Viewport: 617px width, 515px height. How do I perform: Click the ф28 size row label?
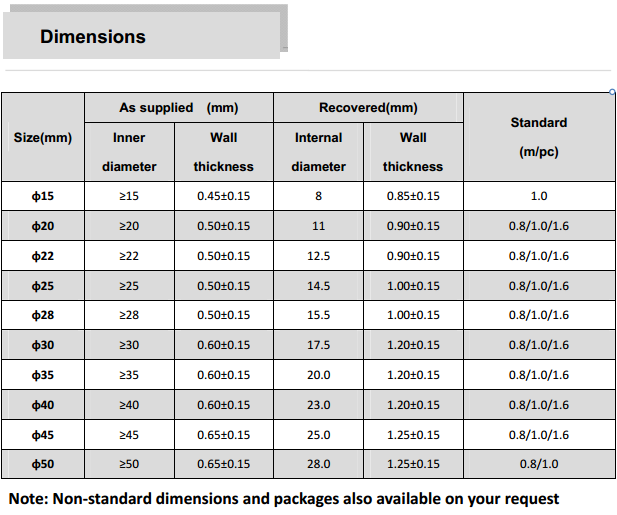(43, 315)
